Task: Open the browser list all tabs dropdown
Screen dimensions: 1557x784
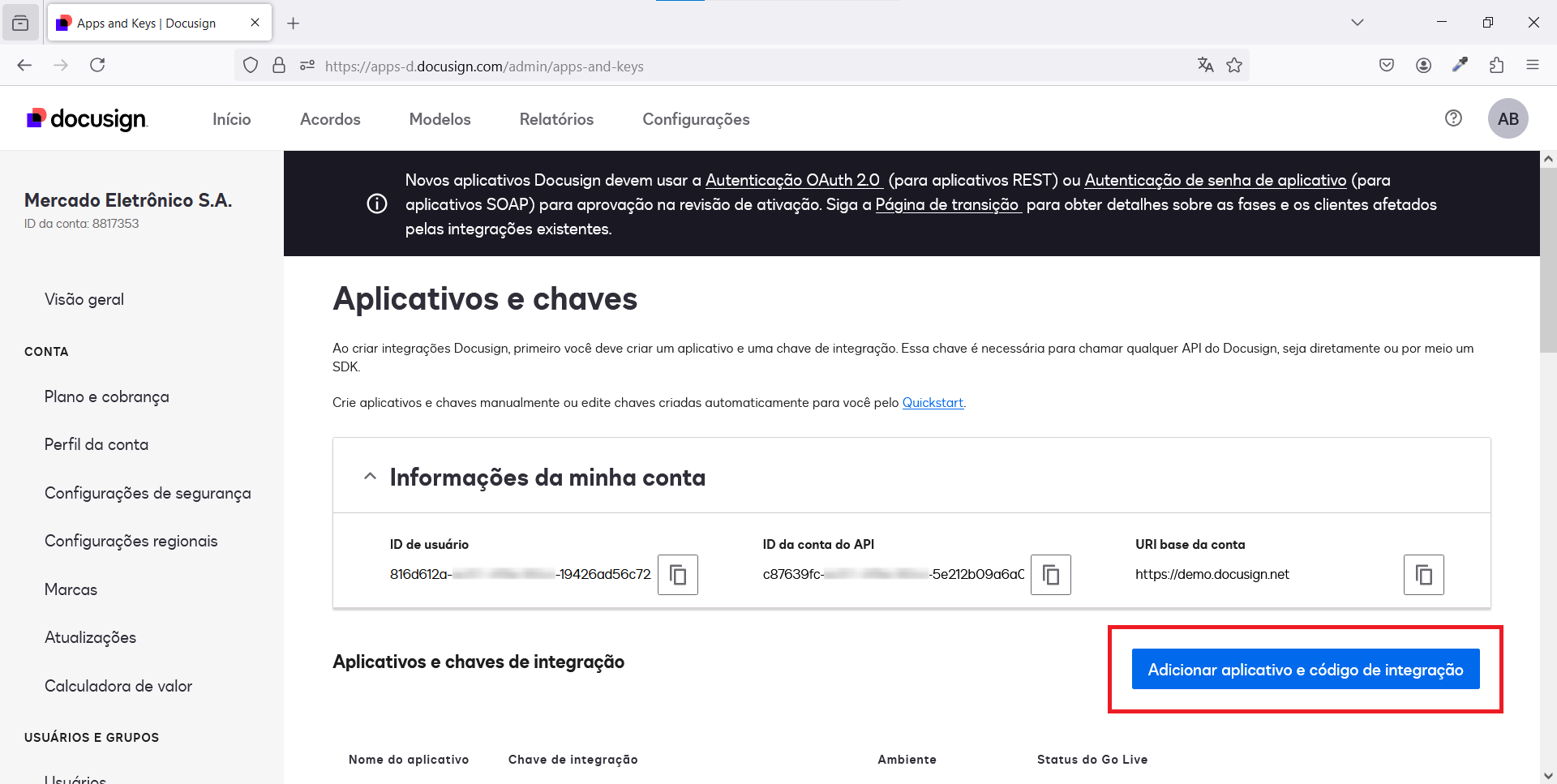Action: [x=1357, y=23]
